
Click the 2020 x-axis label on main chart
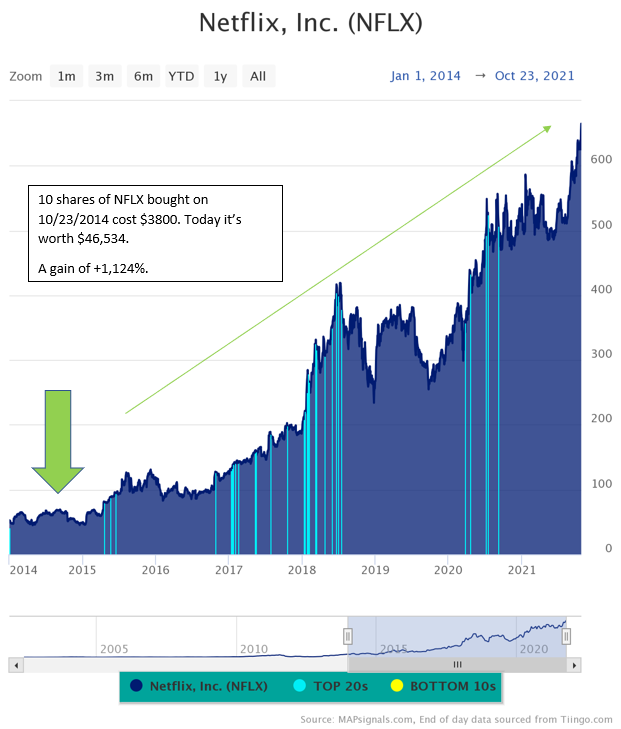[448, 570]
